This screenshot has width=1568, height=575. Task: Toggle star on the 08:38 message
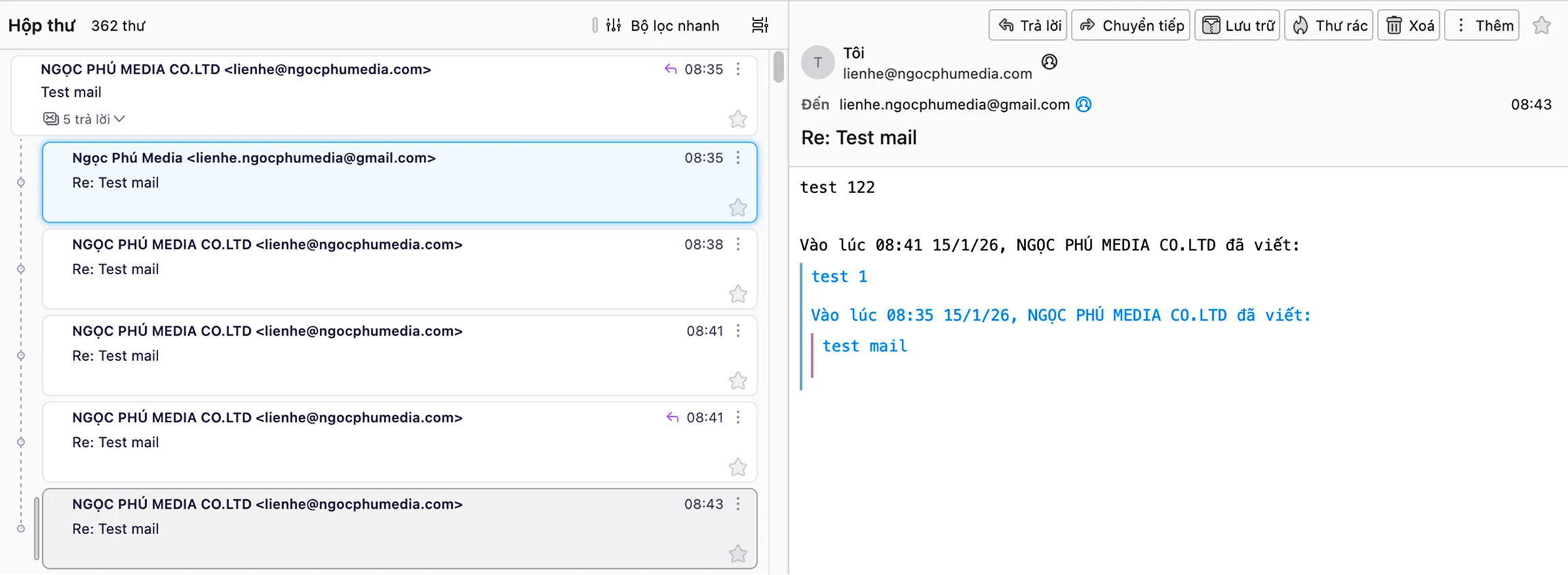point(738,294)
